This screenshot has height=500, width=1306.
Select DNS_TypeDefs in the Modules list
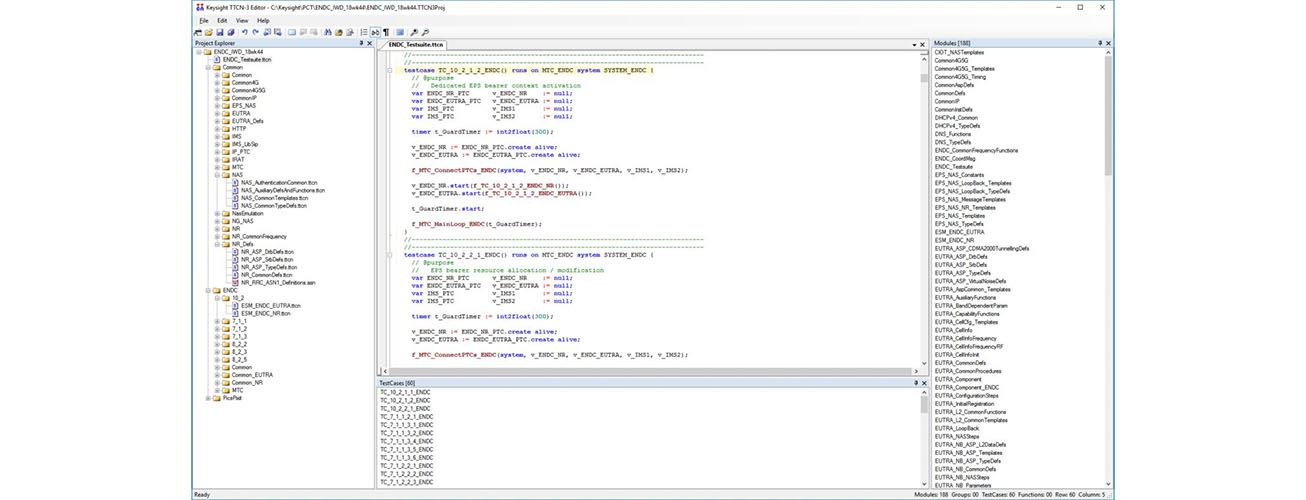click(x=955, y=142)
